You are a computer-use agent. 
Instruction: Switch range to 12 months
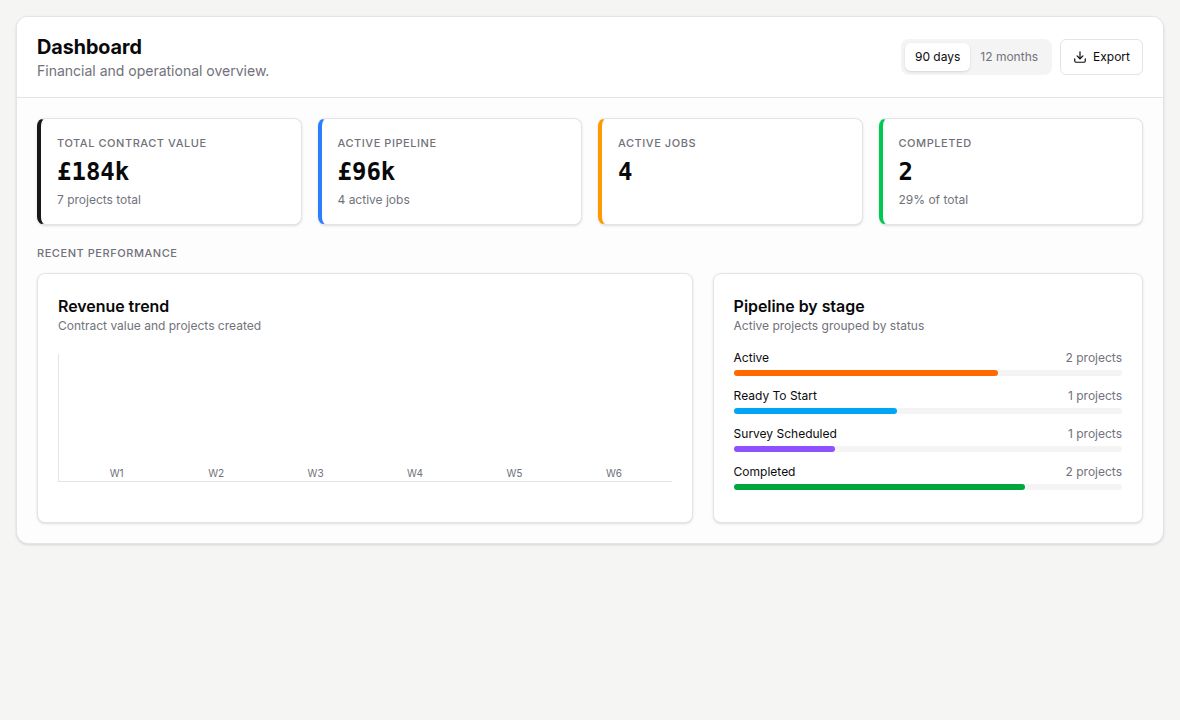1008,57
